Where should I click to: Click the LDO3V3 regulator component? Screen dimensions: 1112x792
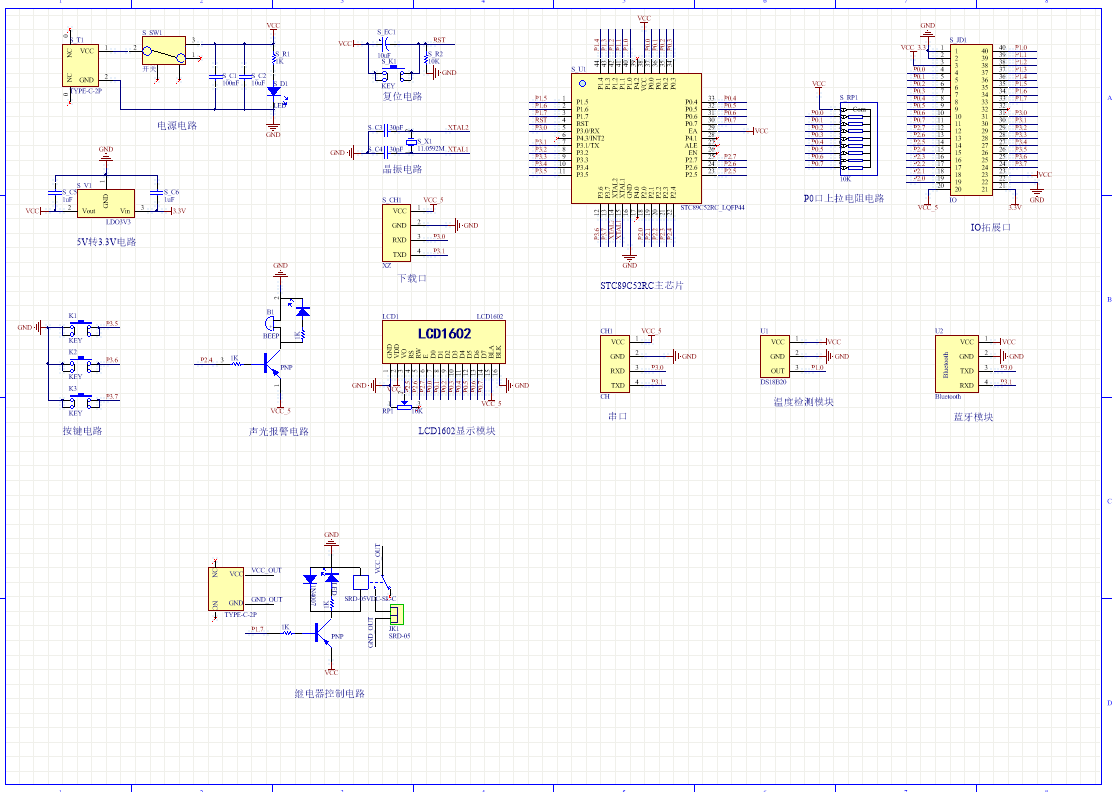(105, 204)
